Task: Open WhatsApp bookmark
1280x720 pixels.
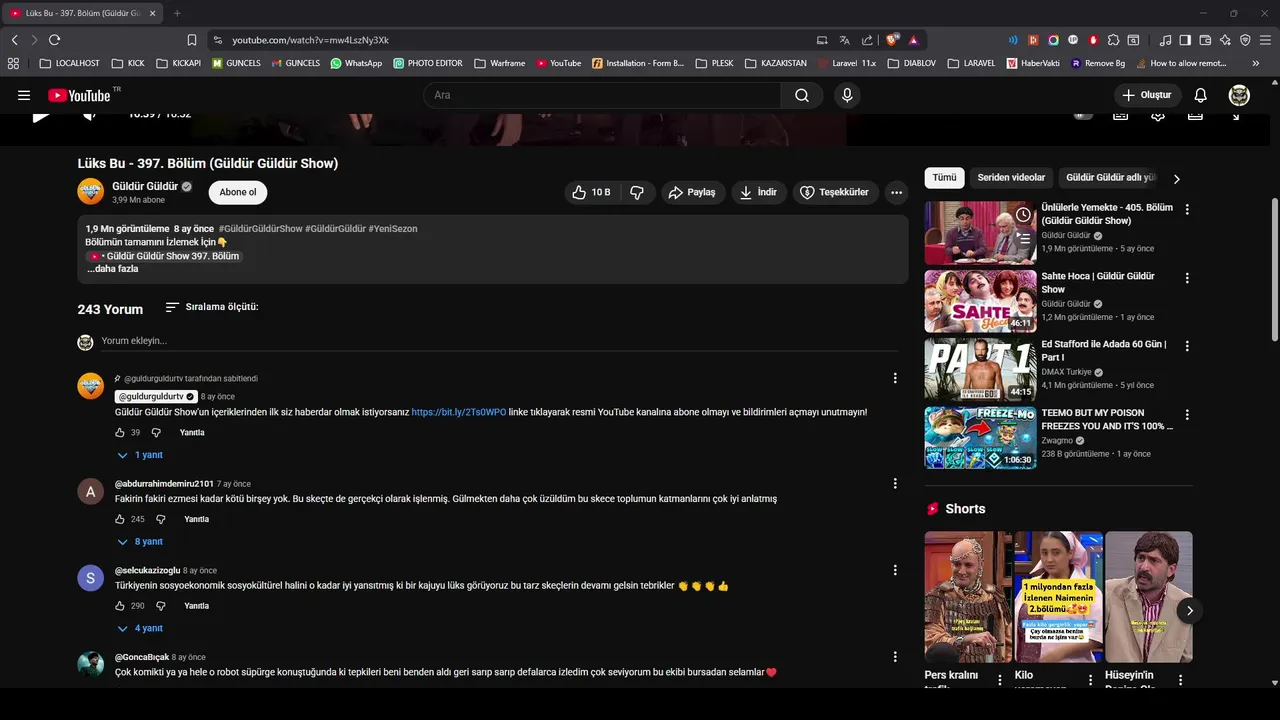Action: point(356,63)
